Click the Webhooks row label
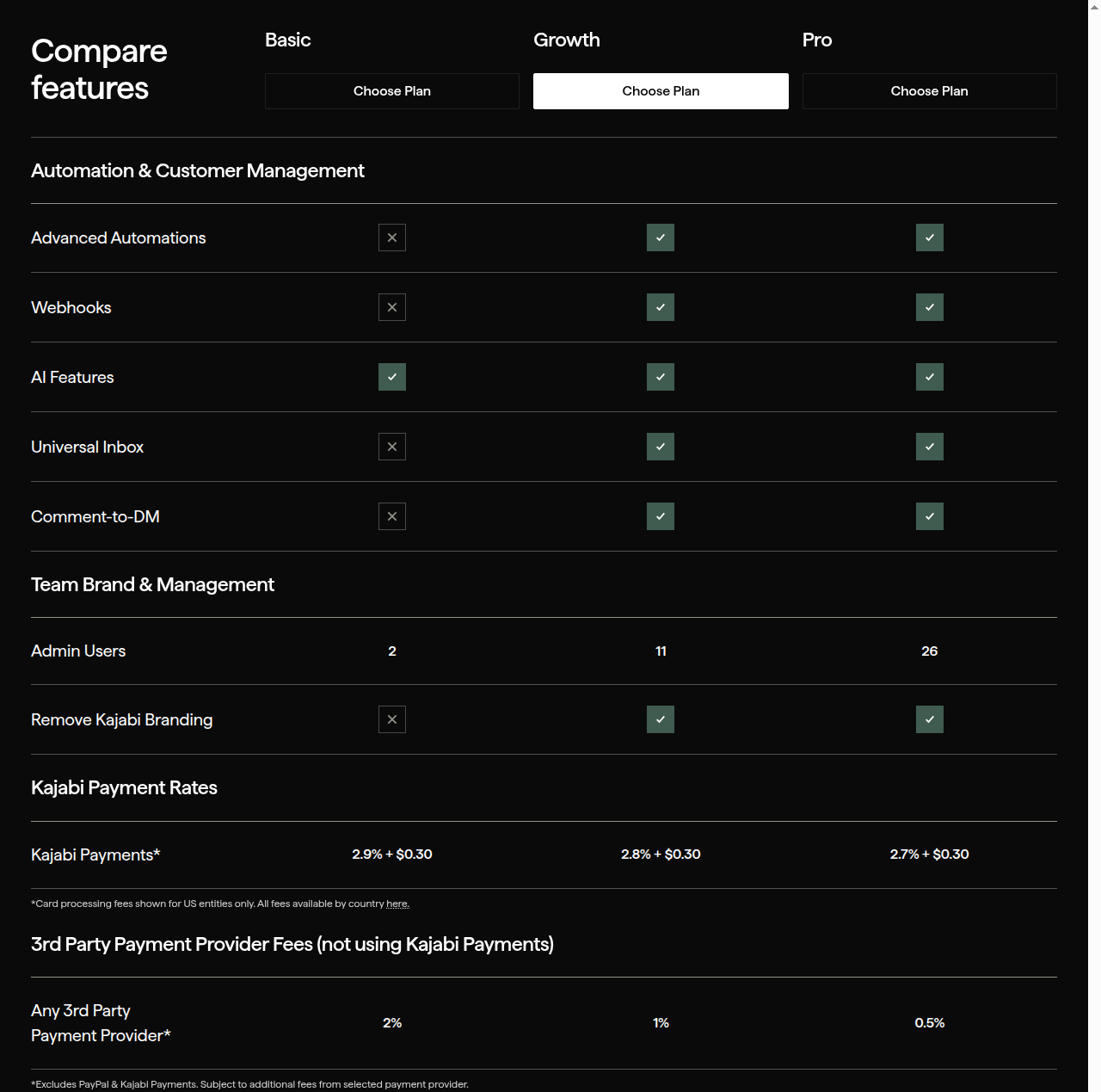The image size is (1101, 1092). (71, 307)
